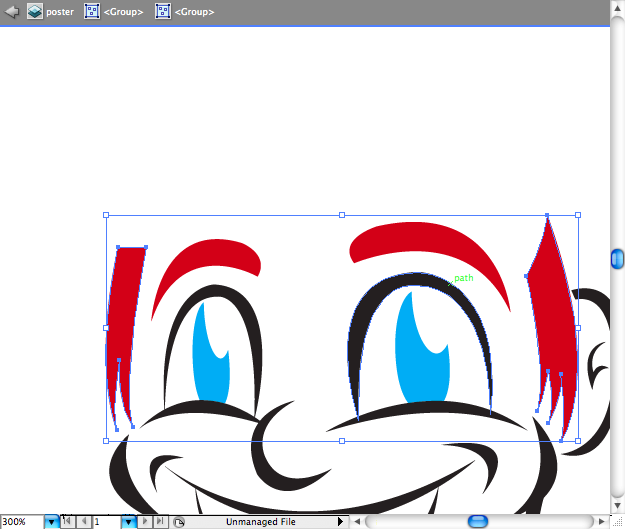Click the top-left bounding box handle

[106, 215]
